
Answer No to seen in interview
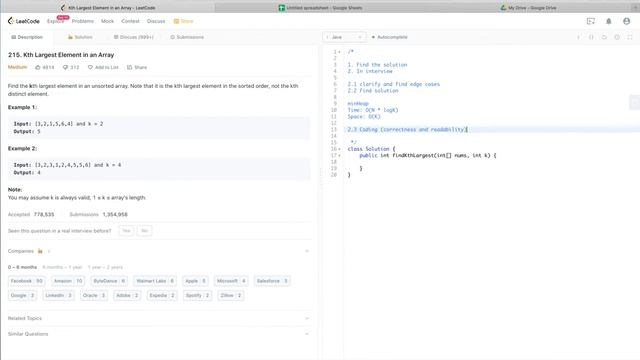pyautogui.click(x=144, y=231)
